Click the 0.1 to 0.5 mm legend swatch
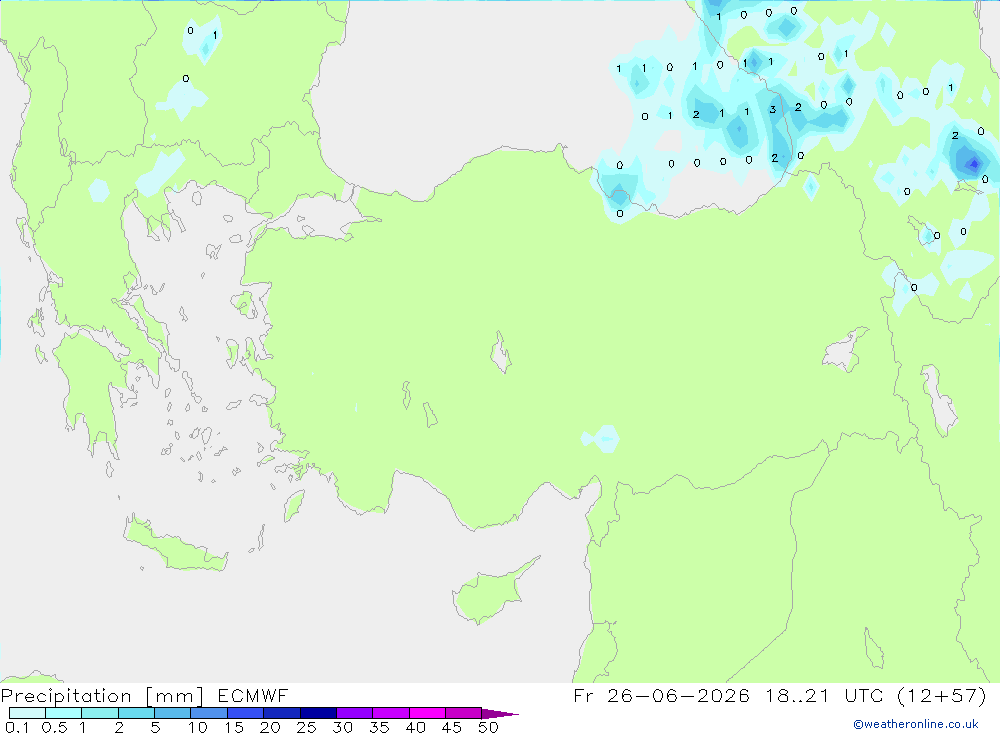 click(27, 713)
